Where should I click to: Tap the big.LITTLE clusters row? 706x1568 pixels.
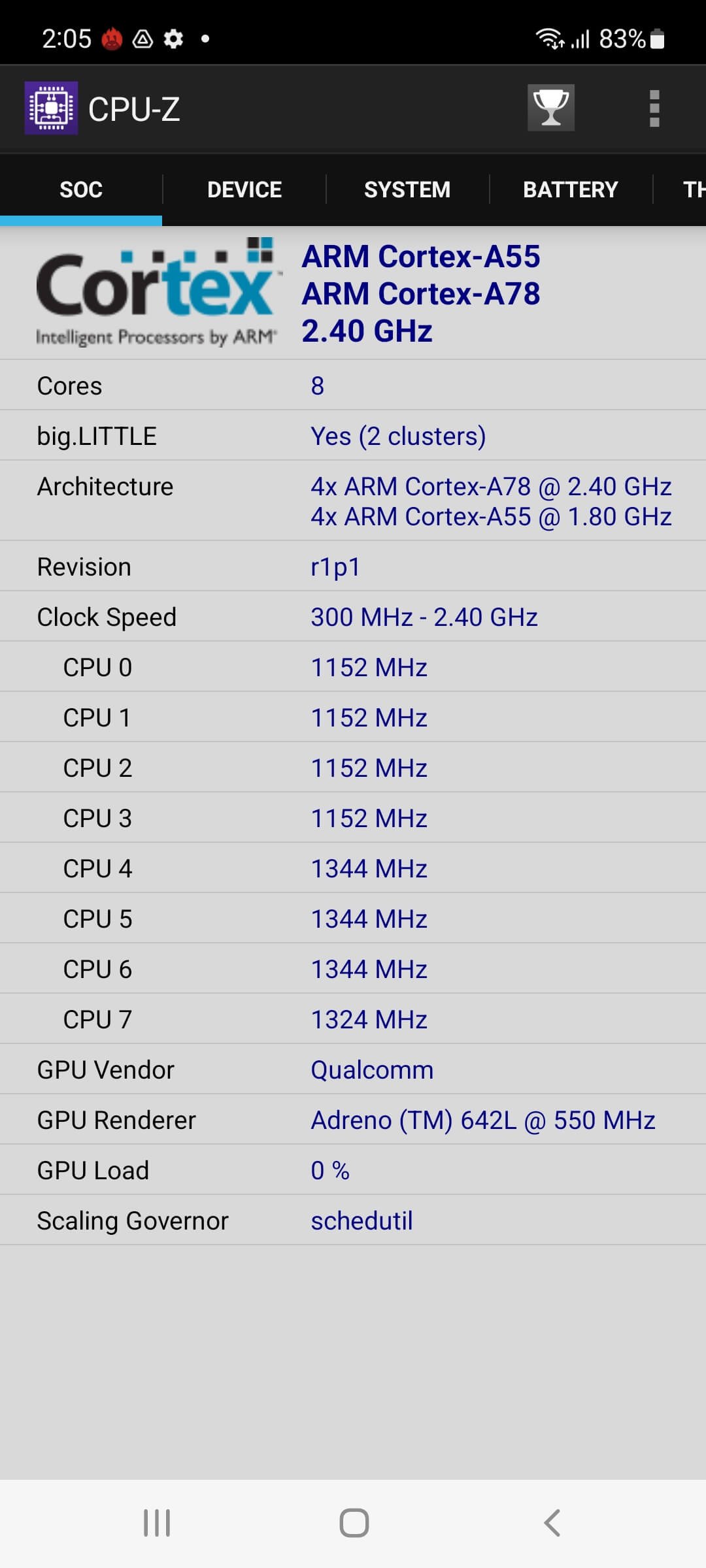coord(353,436)
